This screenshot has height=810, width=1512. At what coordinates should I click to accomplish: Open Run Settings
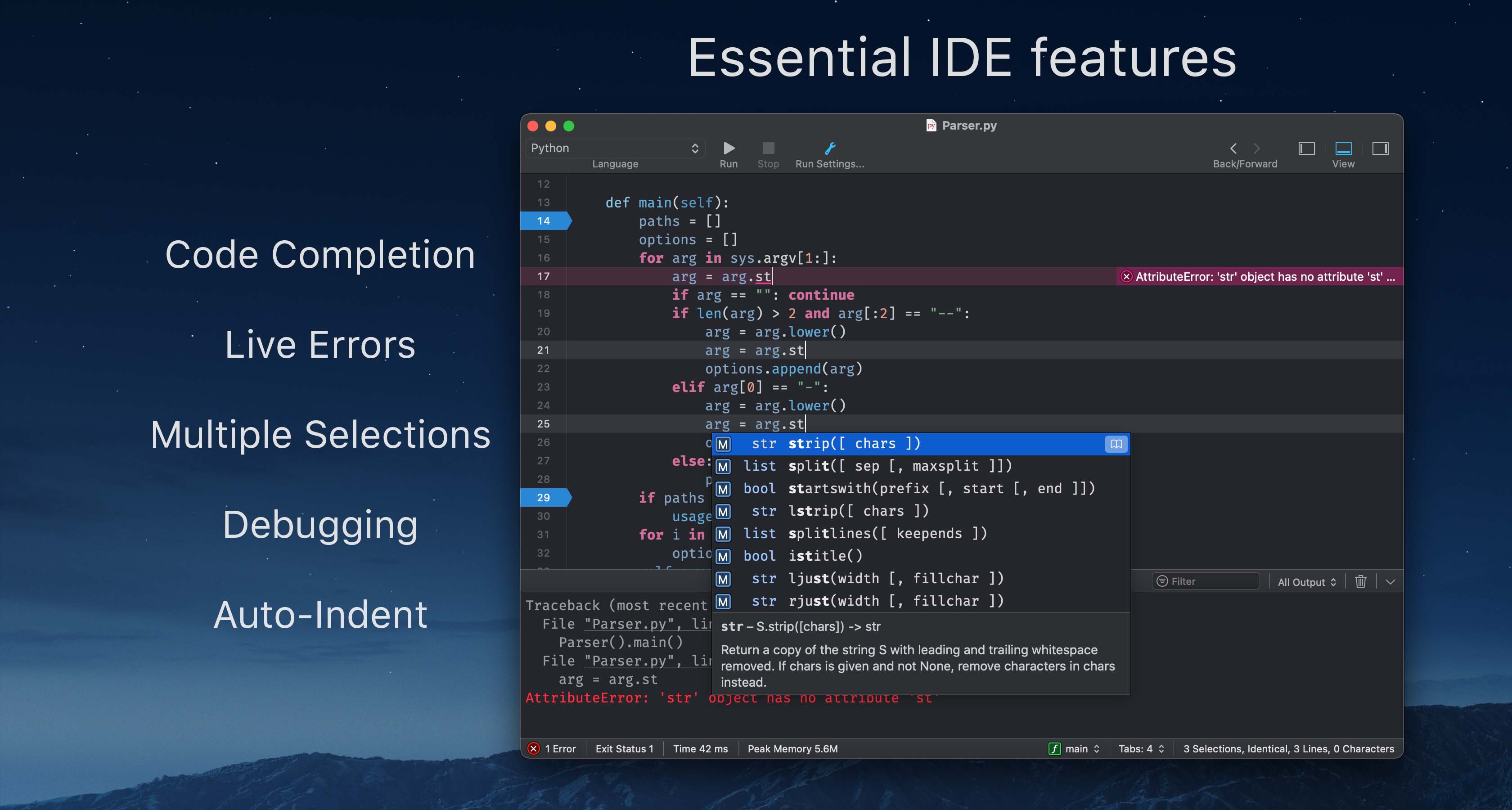click(829, 148)
